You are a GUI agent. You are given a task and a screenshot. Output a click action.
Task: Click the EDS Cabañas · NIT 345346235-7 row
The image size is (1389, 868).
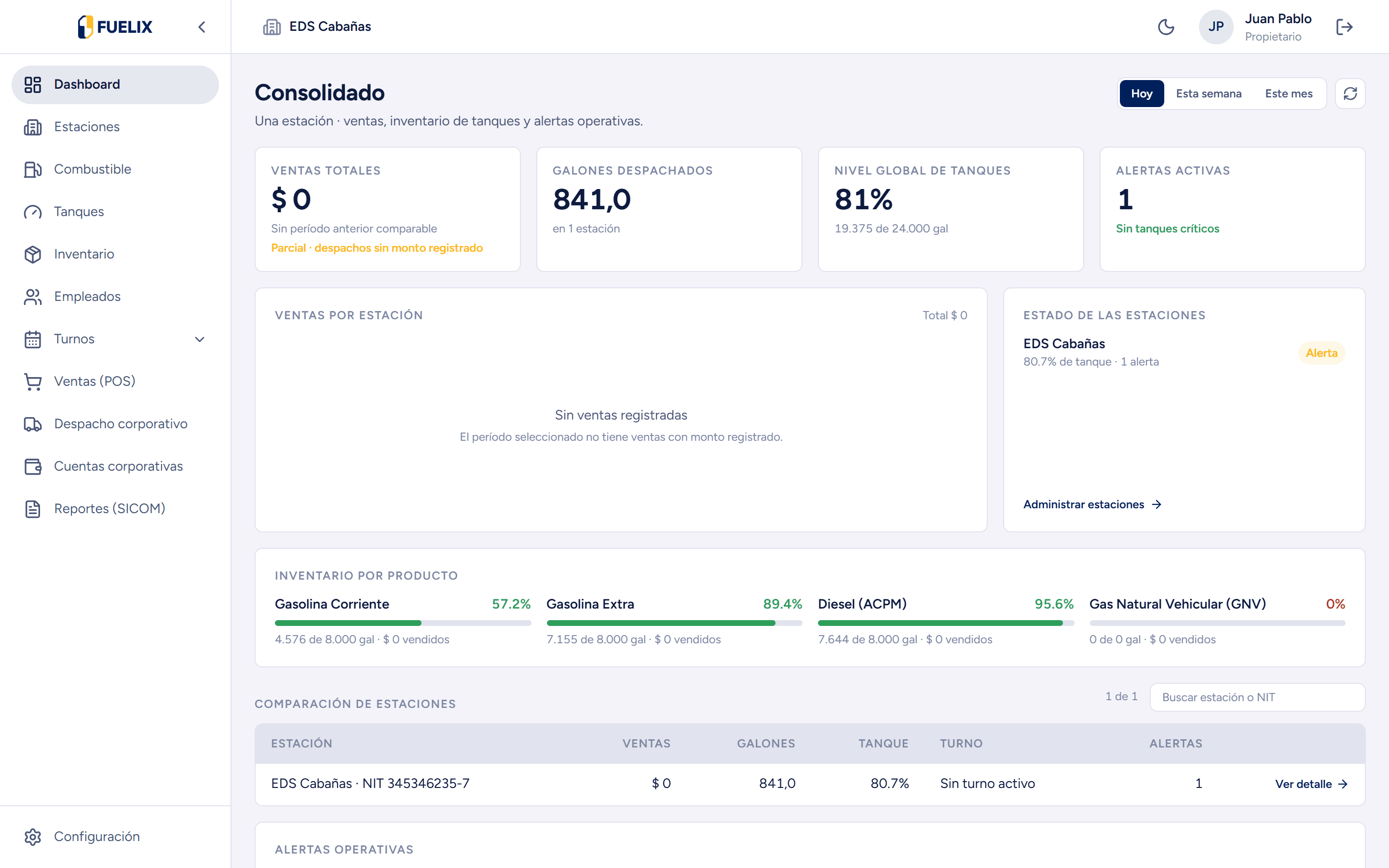810,784
